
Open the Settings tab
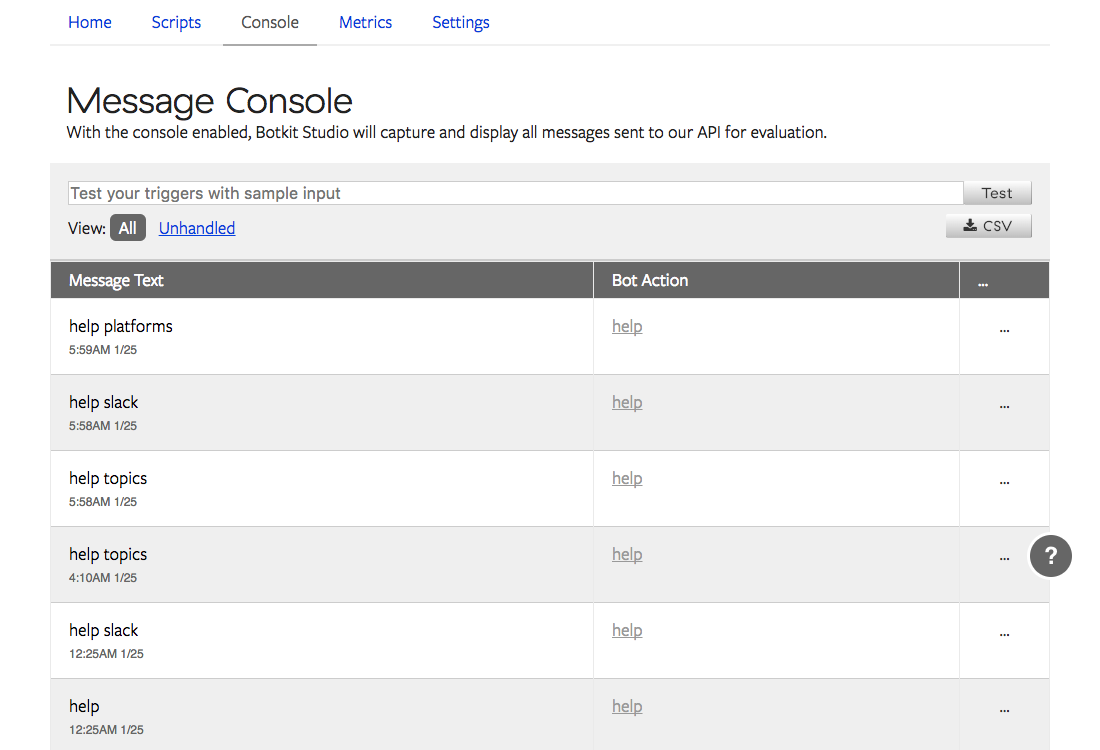click(x=461, y=22)
